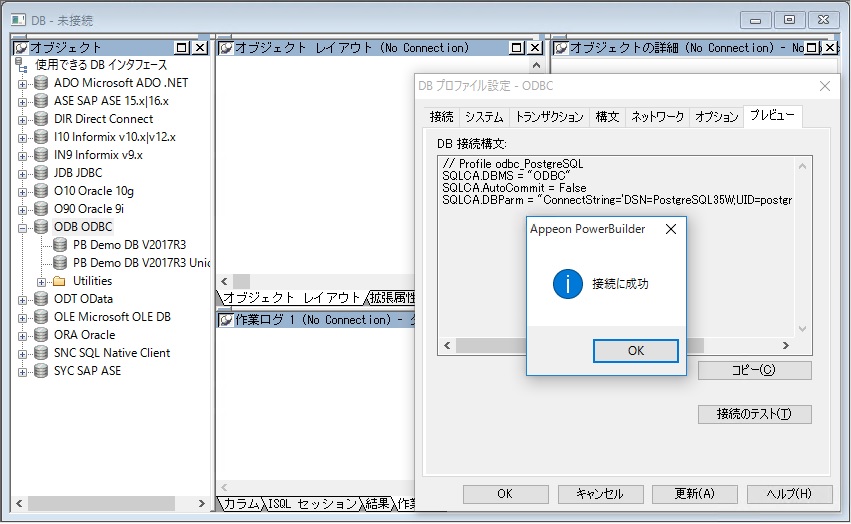
Task: Click the Utilities folder icon
Action: click(x=59, y=281)
